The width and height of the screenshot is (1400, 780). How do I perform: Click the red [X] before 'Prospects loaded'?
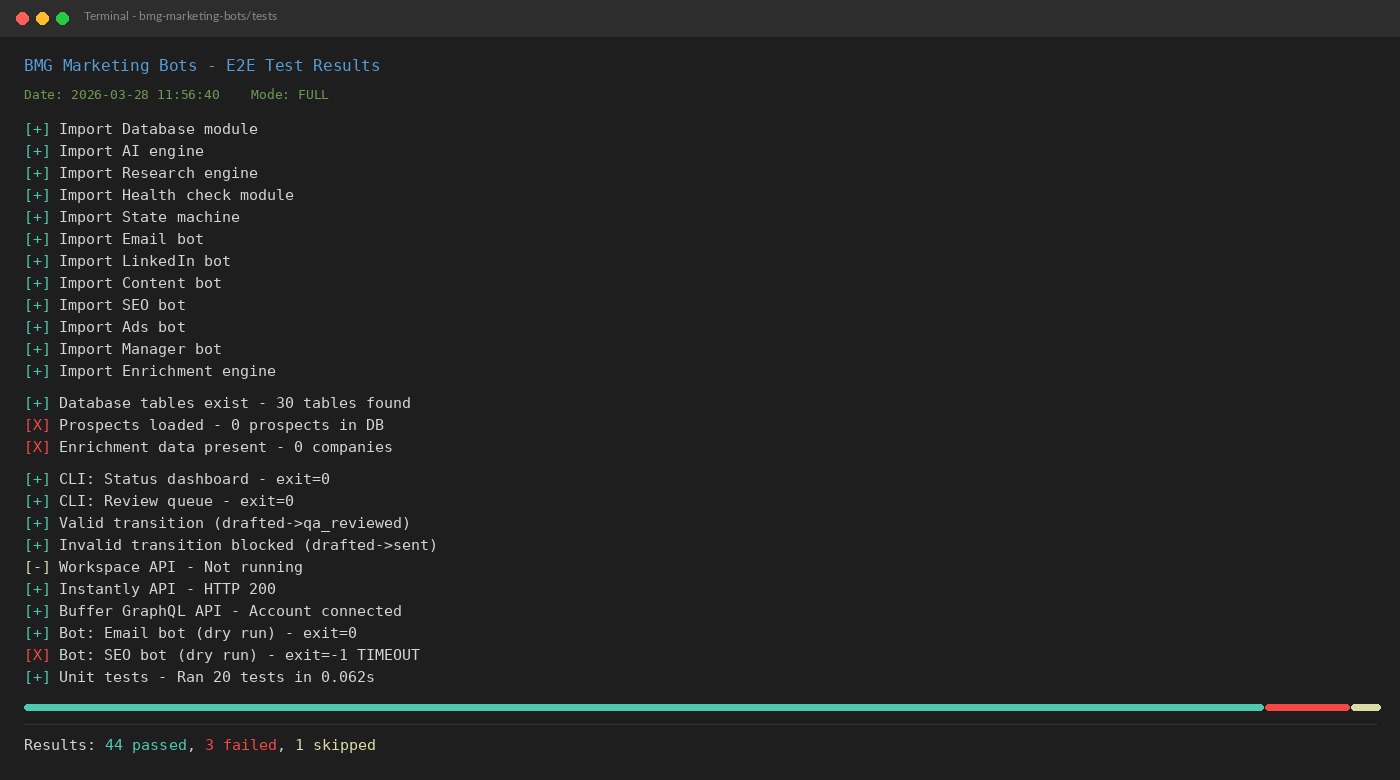coord(37,425)
